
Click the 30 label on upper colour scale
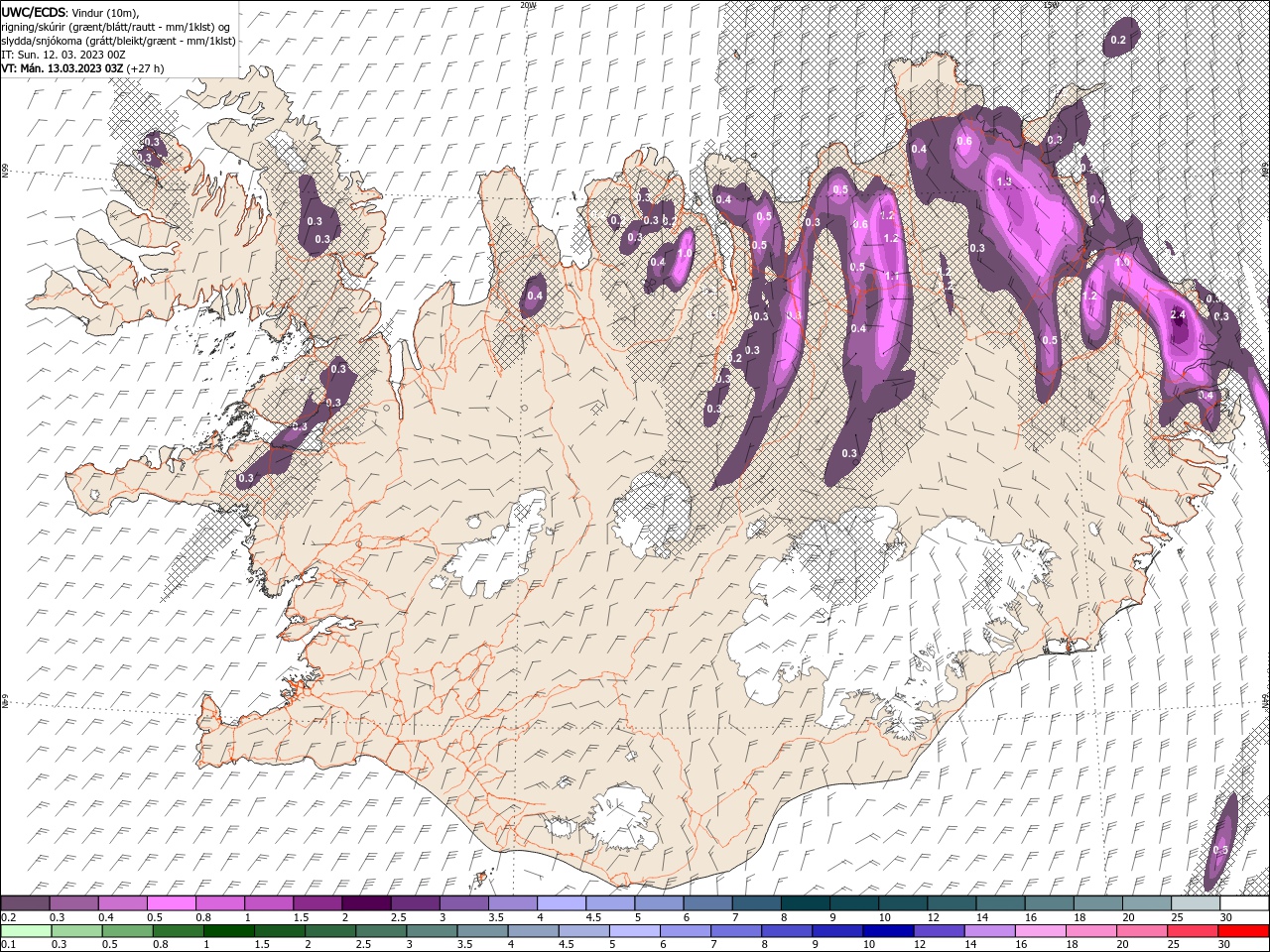1227,917
